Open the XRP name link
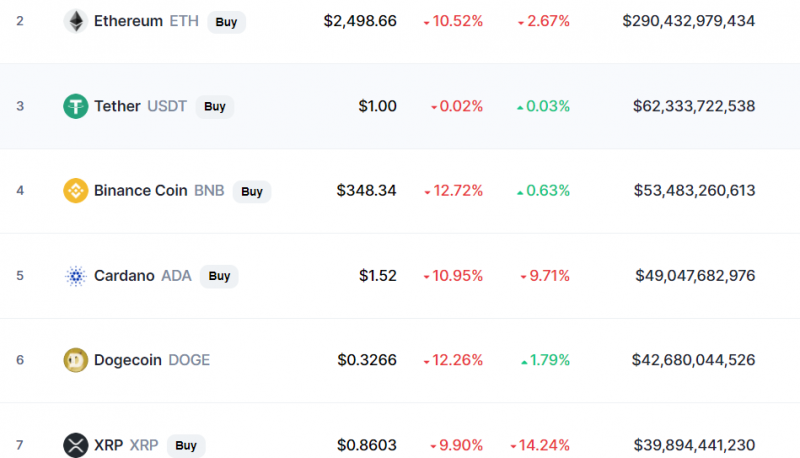Screen dimensions: 800x458 pyautogui.click(x=108, y=445)
